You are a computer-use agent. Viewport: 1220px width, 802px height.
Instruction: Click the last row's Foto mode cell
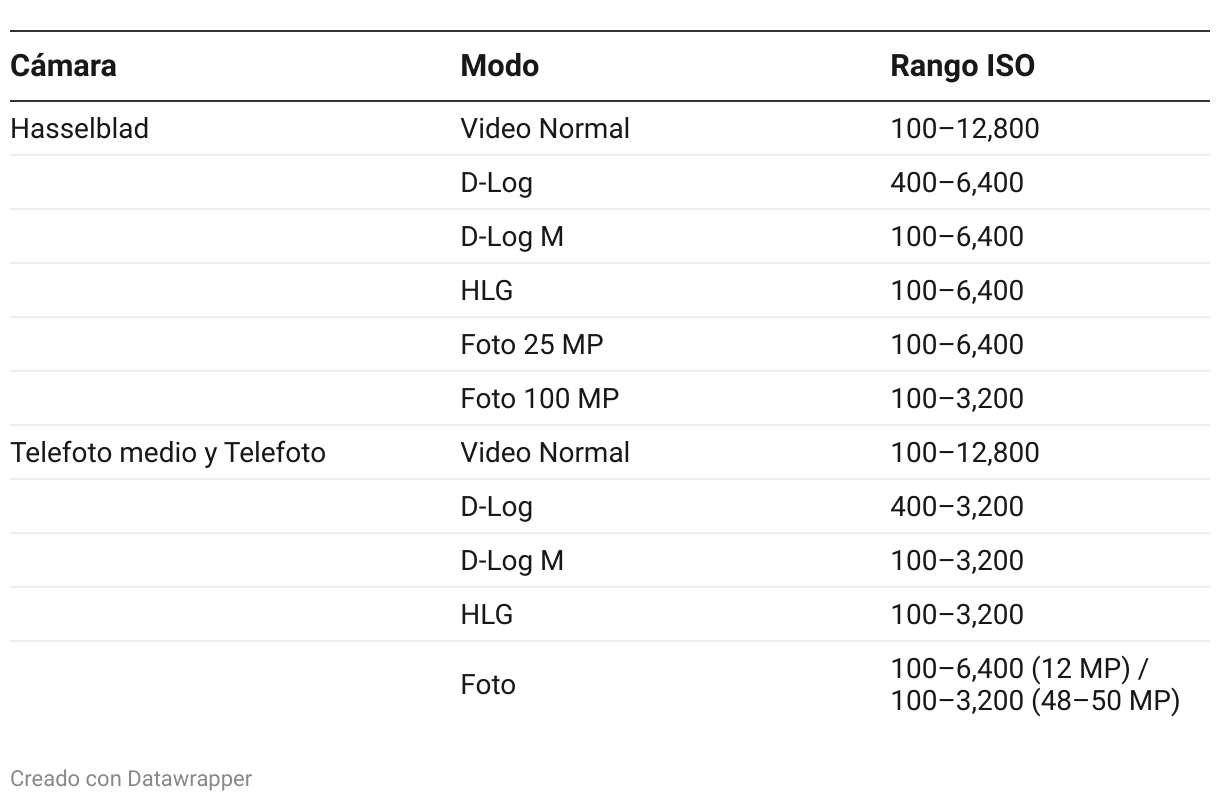[488, 685]
